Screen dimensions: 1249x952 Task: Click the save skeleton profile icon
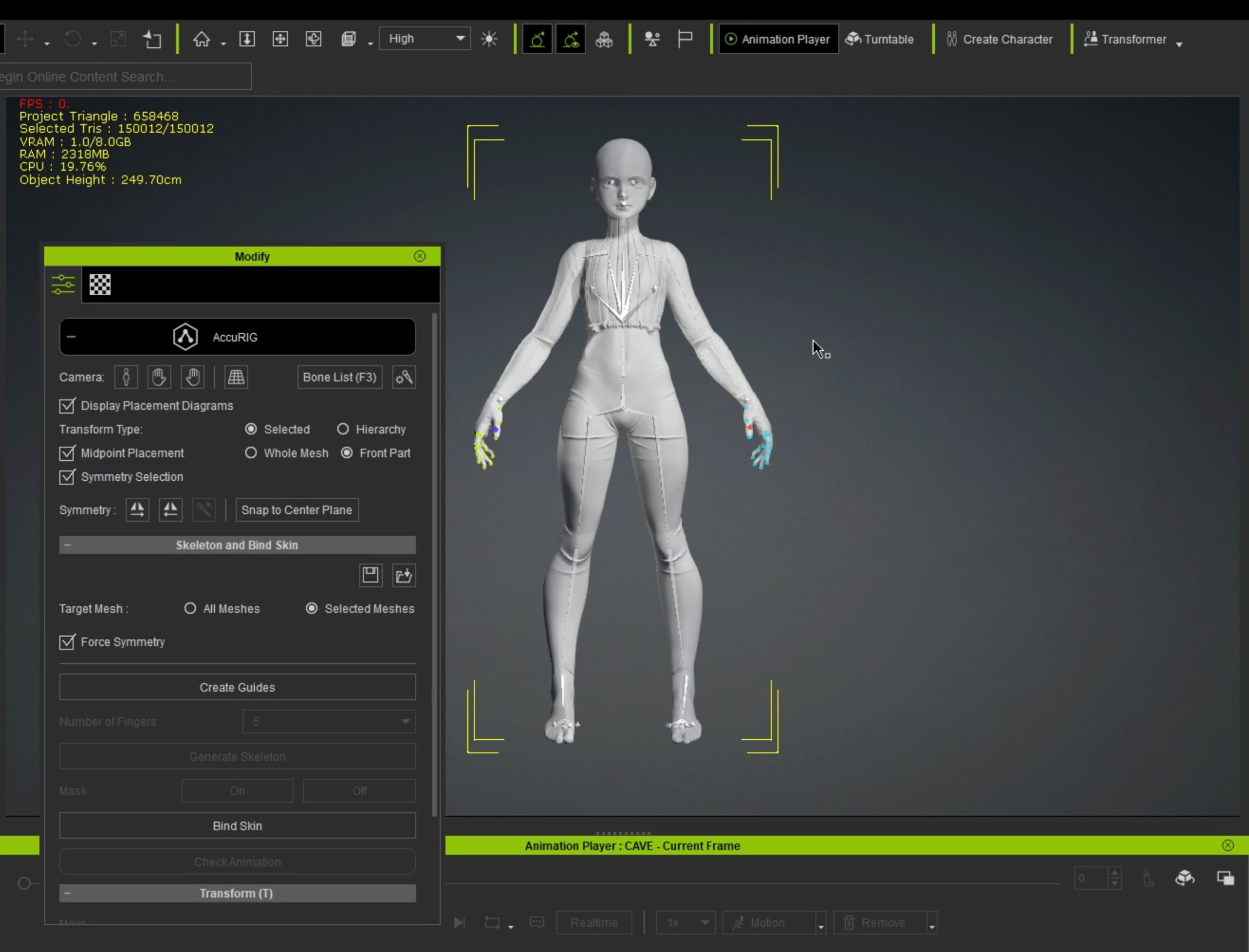coord(370,575)
